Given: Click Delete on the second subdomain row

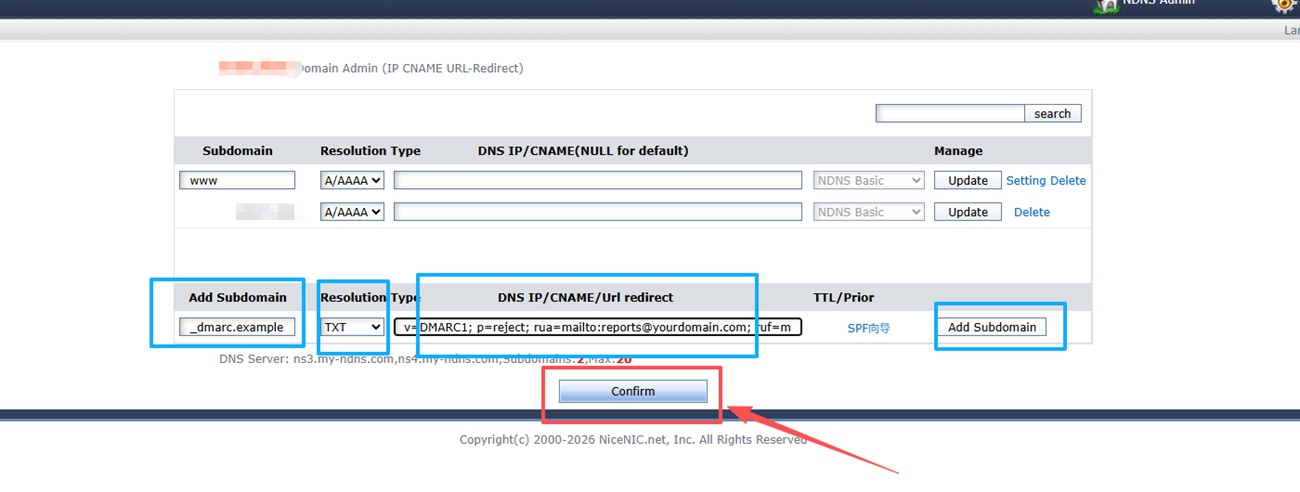Looking at the screenshot, I should pyautogui.click(x=1032, y=212).
